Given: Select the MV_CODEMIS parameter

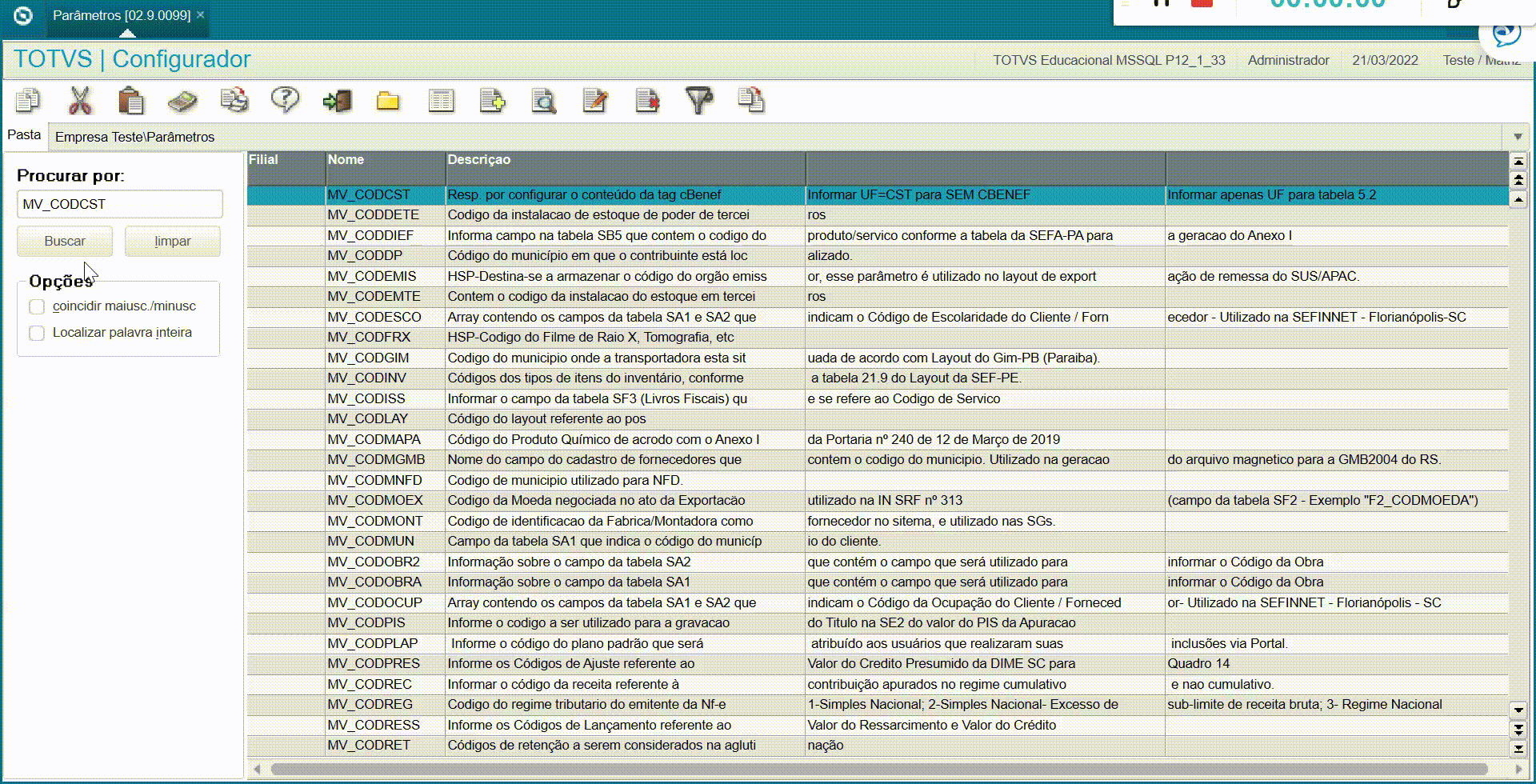Looking at the screenshot, I should click(878, 276).
